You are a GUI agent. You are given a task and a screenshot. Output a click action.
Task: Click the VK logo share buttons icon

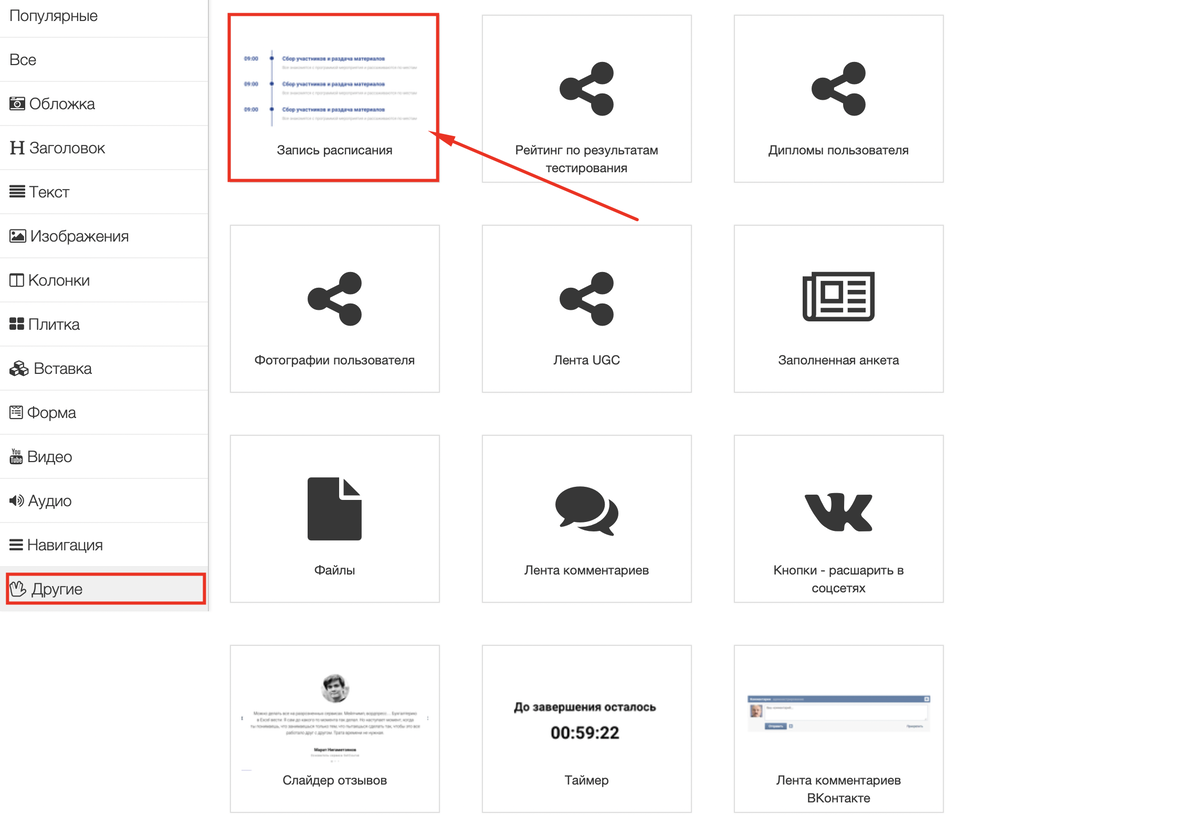pos(838,511)
